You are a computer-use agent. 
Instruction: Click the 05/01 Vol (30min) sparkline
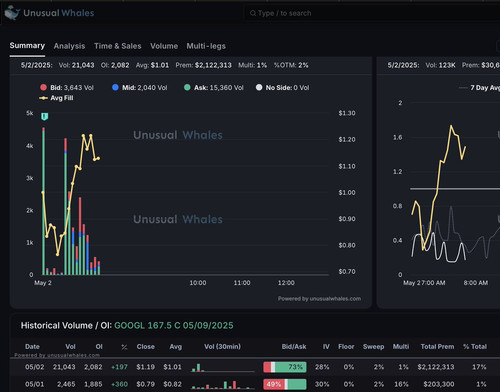pos(223,385)
